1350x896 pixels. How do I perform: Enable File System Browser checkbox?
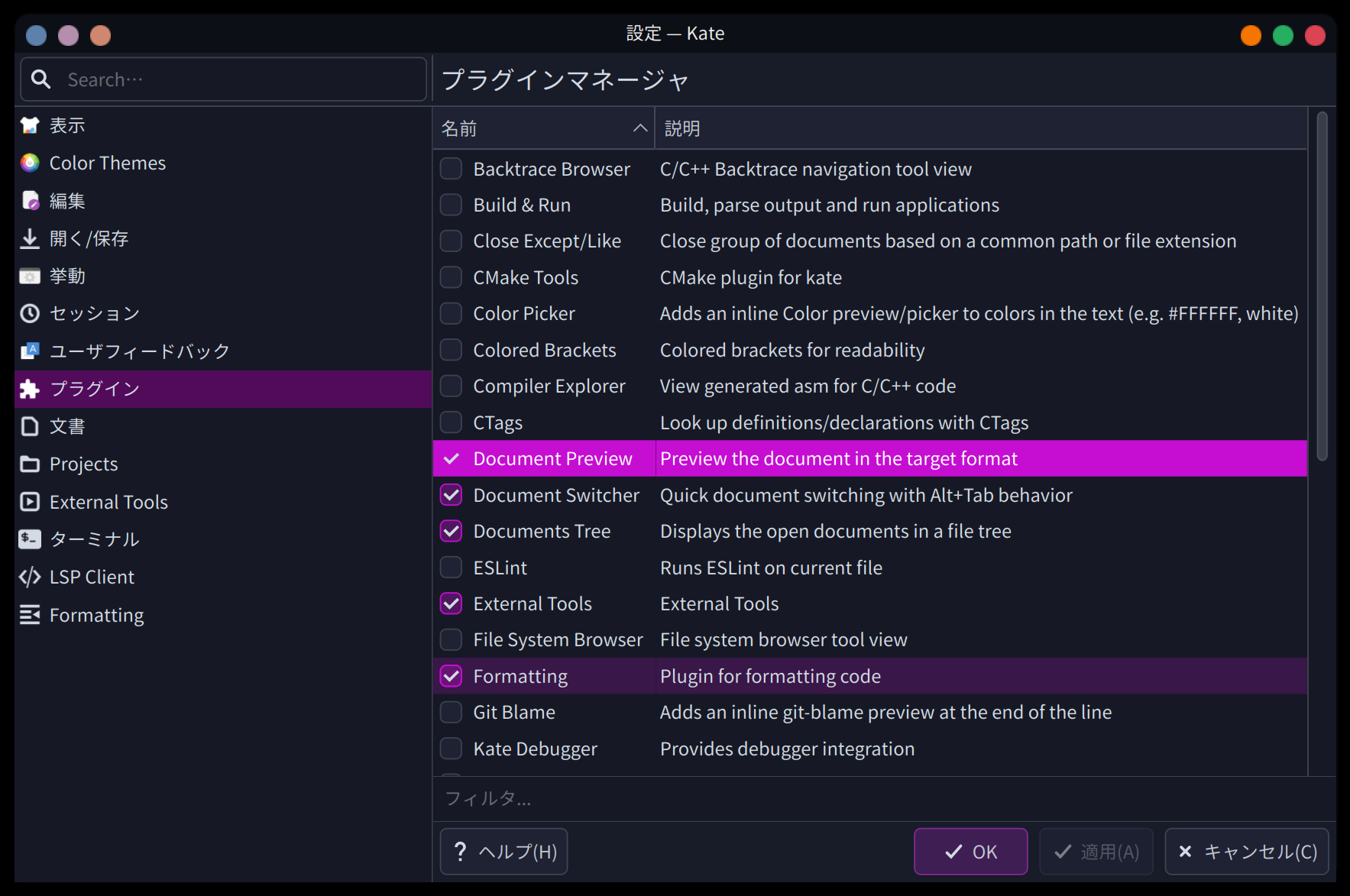pos(452,639)
